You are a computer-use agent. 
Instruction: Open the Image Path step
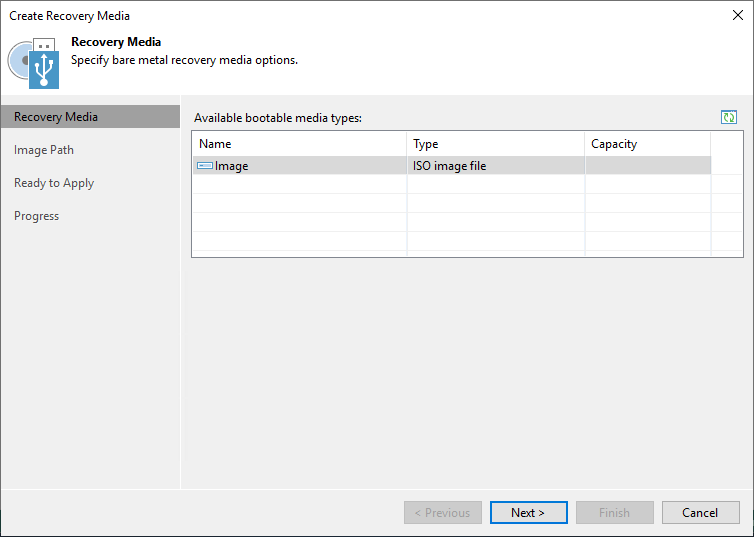[44, 150]
